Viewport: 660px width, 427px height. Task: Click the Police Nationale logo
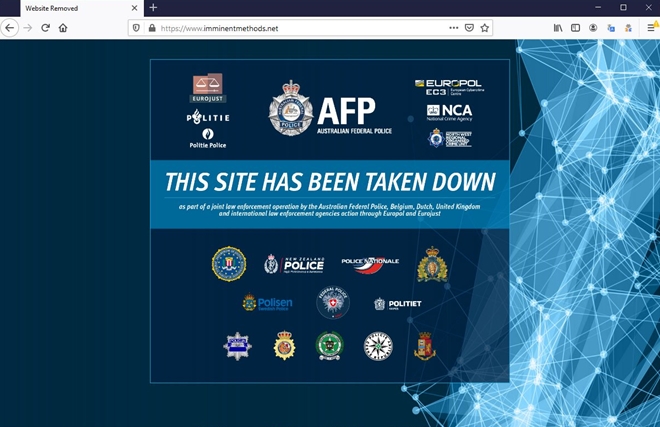click(x=370, y=264)
